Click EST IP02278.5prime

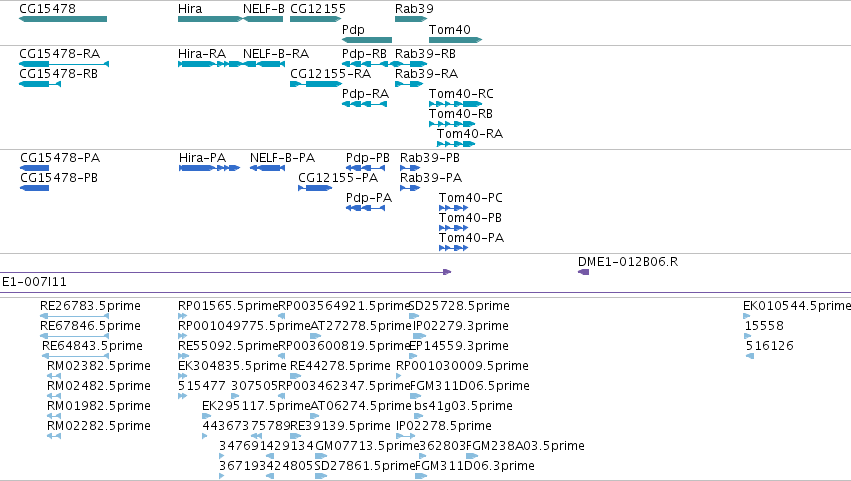click(405, 436)
